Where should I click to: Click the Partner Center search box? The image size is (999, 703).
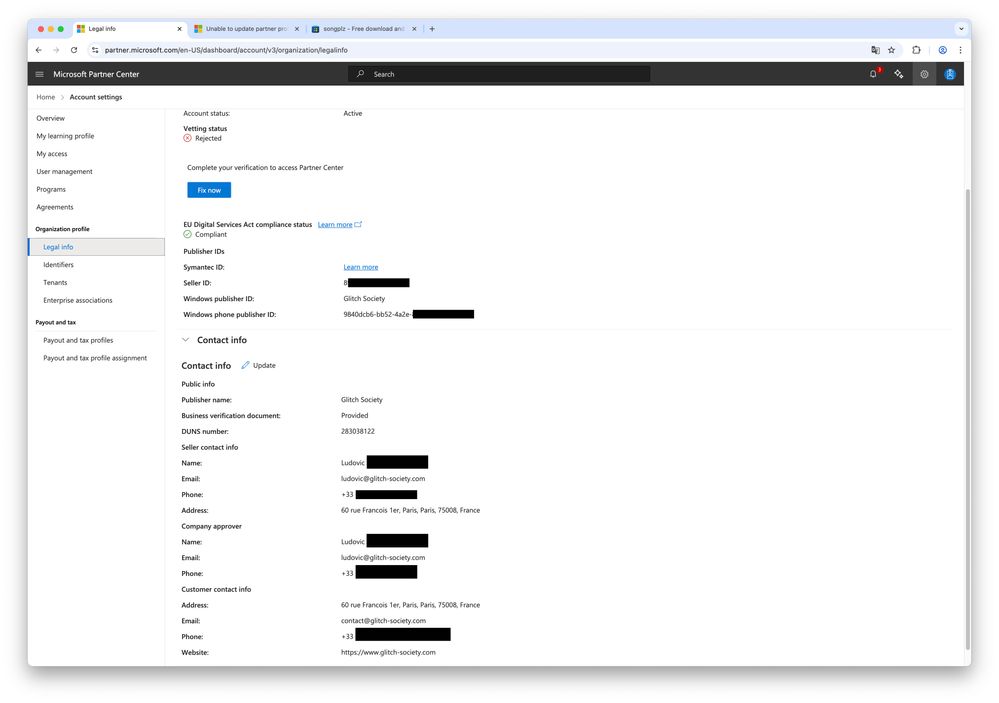(x=499, y=74)
